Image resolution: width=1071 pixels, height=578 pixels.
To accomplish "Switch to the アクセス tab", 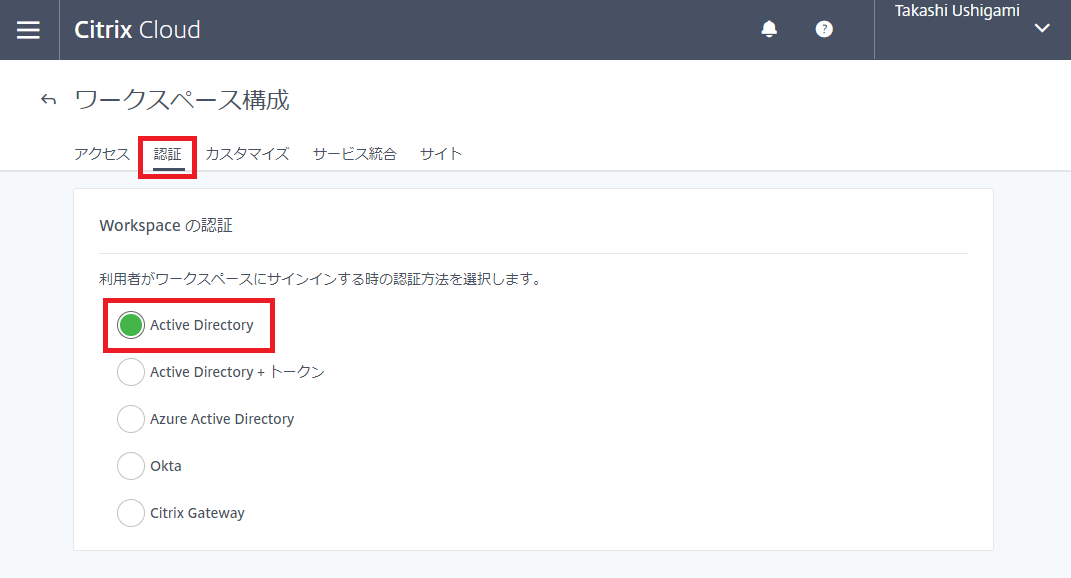I will pos(101,154).
